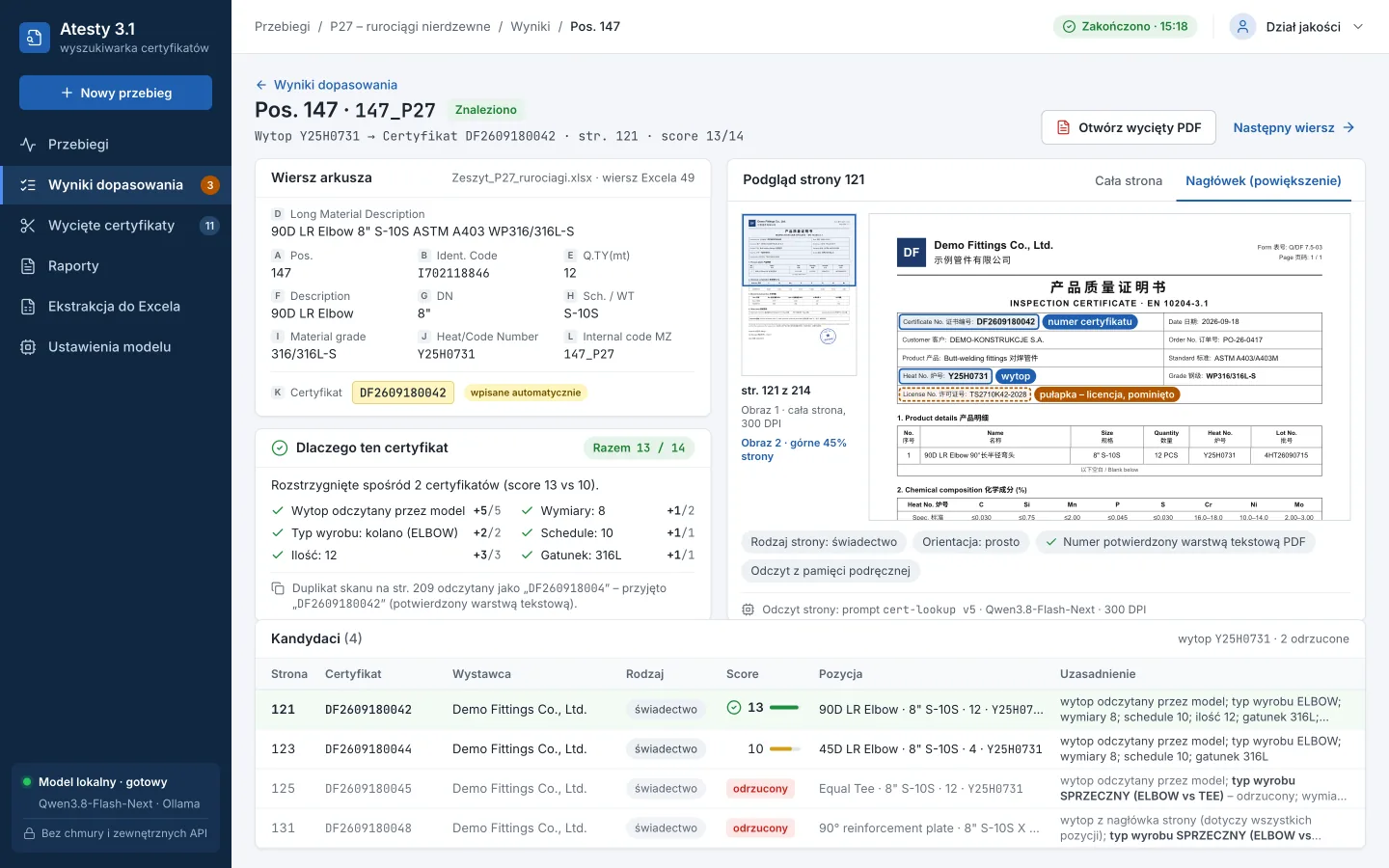Click the page 121 preview thumbnail
1389x868 pixels.
click(799, 295)
